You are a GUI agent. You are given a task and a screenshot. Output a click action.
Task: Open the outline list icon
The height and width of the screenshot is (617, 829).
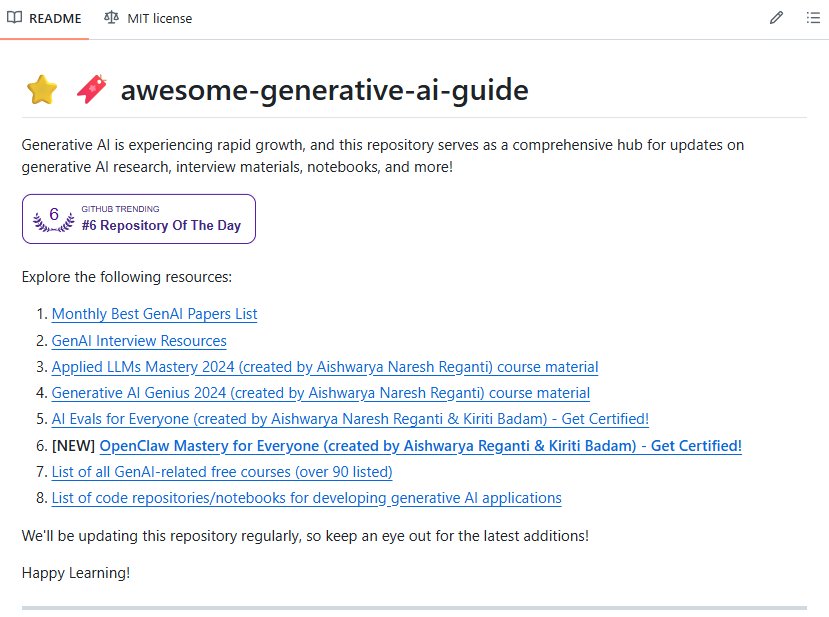tap(813, 18)
